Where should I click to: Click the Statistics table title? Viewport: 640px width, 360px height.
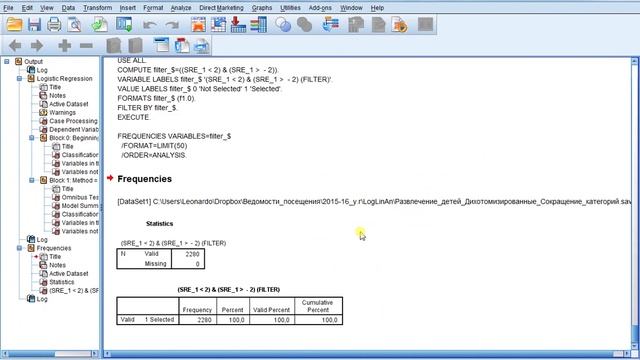coord(160,224)
